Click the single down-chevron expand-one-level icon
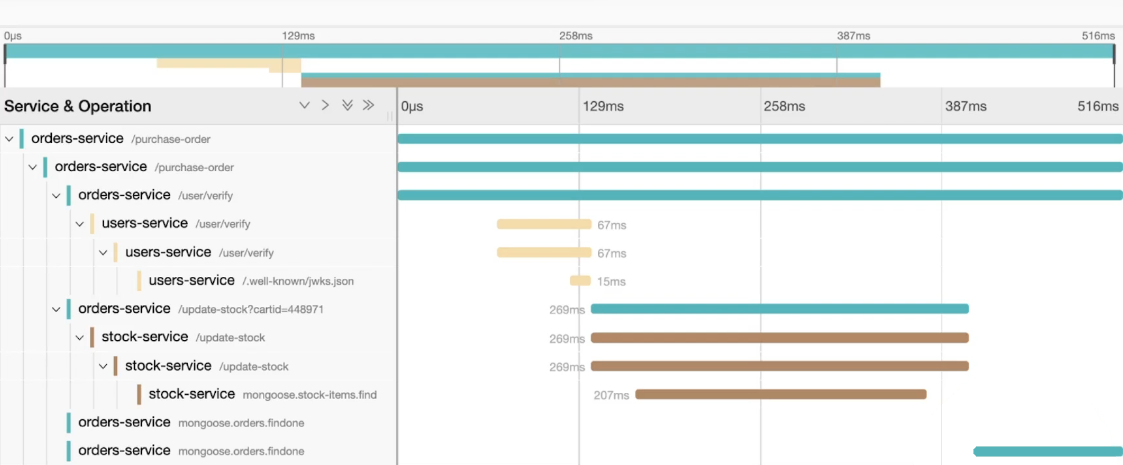1123x465 pixels. click(305, 106)
